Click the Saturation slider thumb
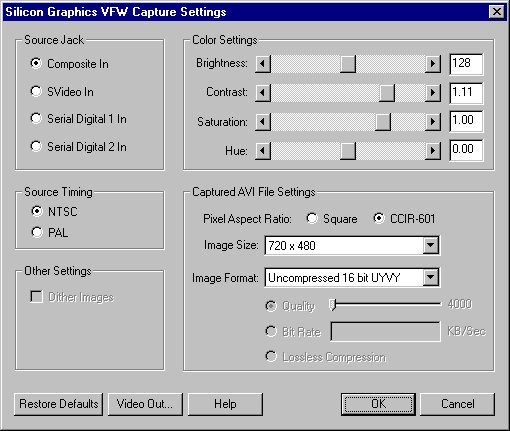The width and height of the screenshot is (510, 431). pos(383,121)
